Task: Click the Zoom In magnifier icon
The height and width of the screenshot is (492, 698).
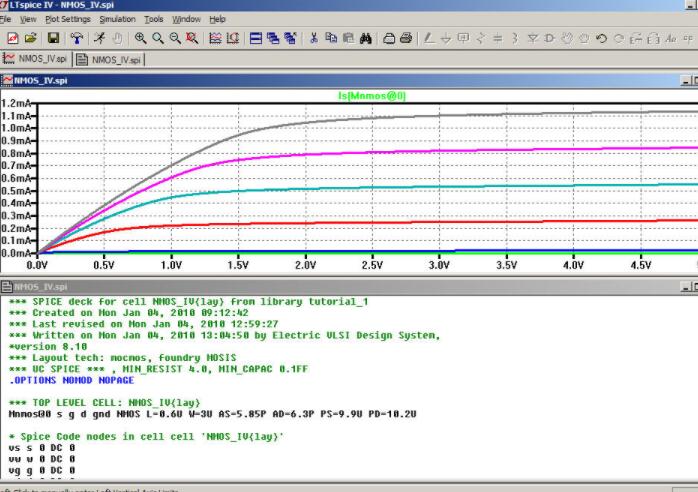Action: (x=140, y=38)
